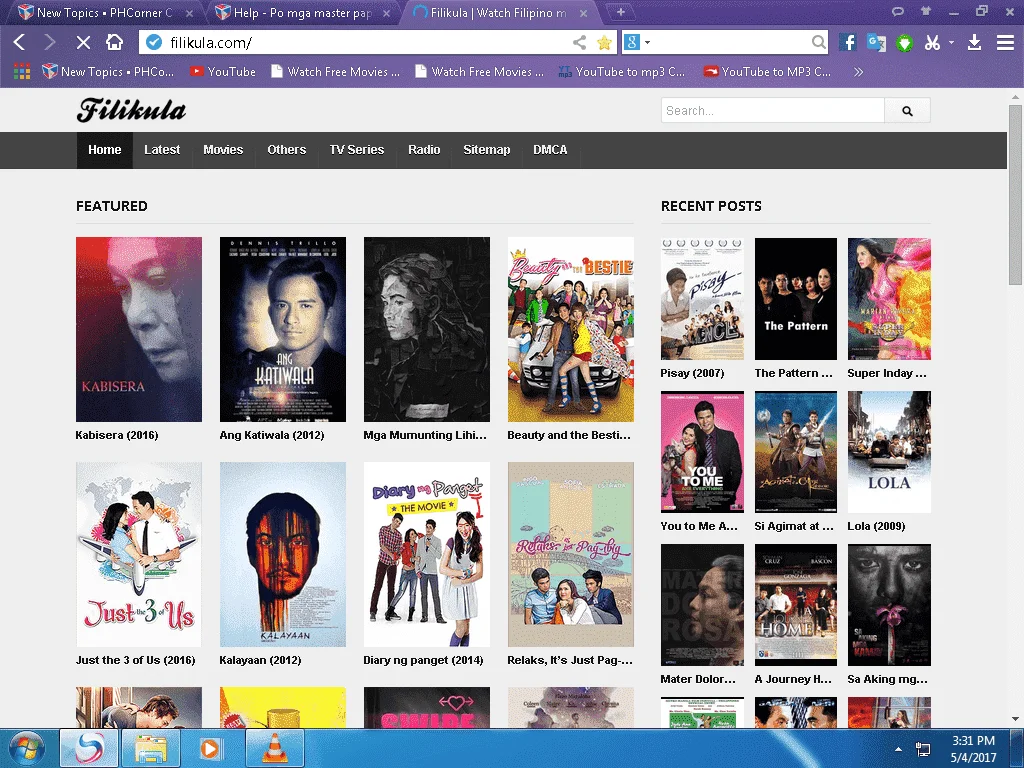Open the Ang Katiwala (2012) title link

coord(272,436)
